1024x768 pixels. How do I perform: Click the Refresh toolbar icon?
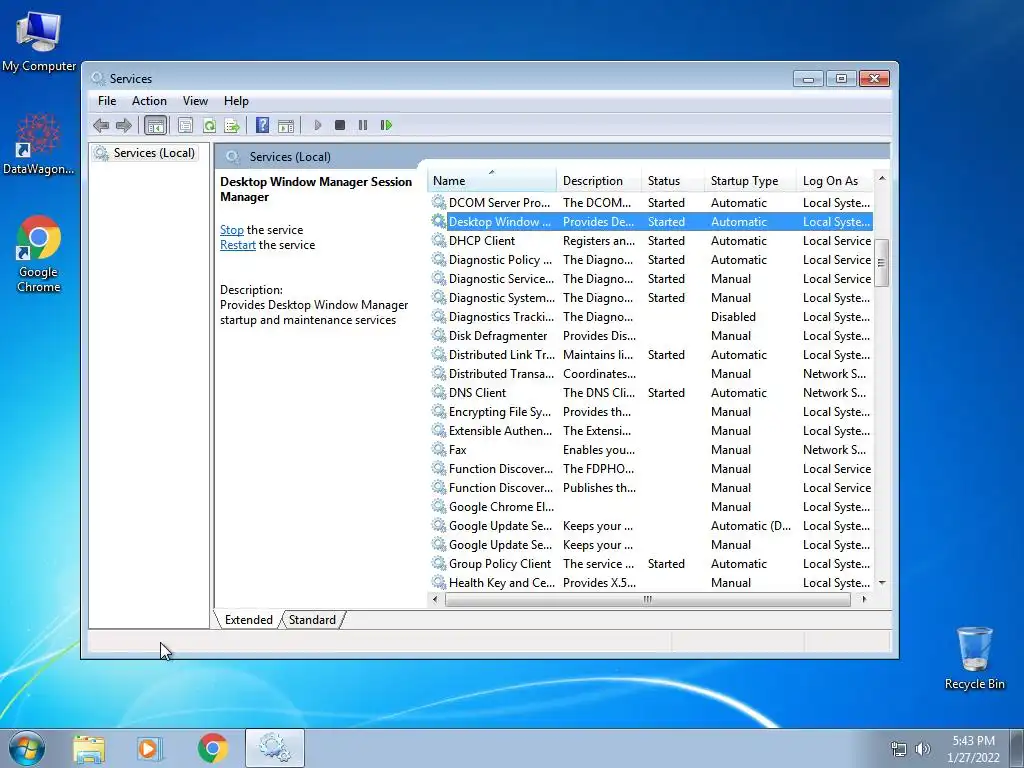pos(209,125)
